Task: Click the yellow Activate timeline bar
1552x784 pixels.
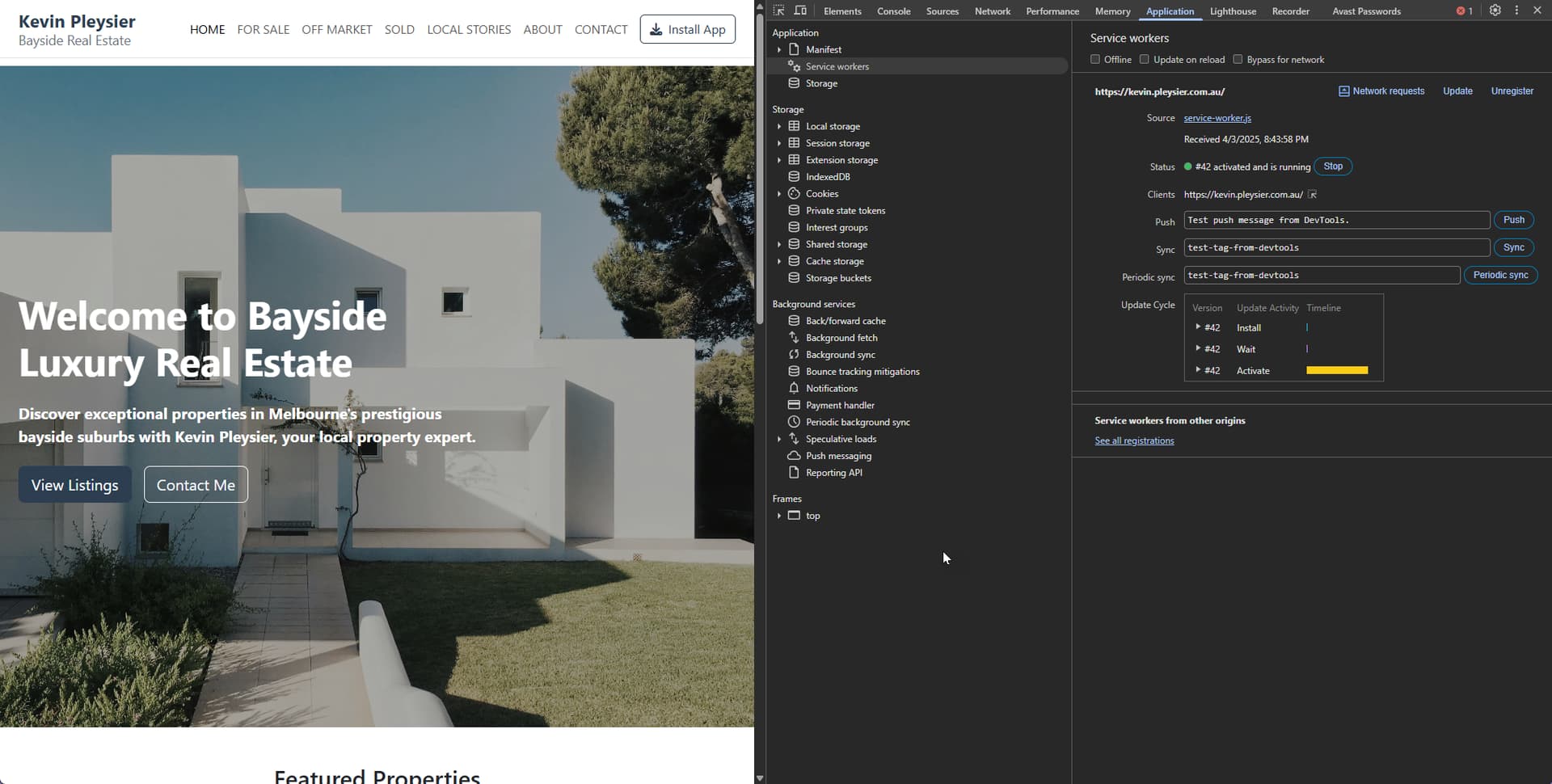Action: tap(1337, 370)
